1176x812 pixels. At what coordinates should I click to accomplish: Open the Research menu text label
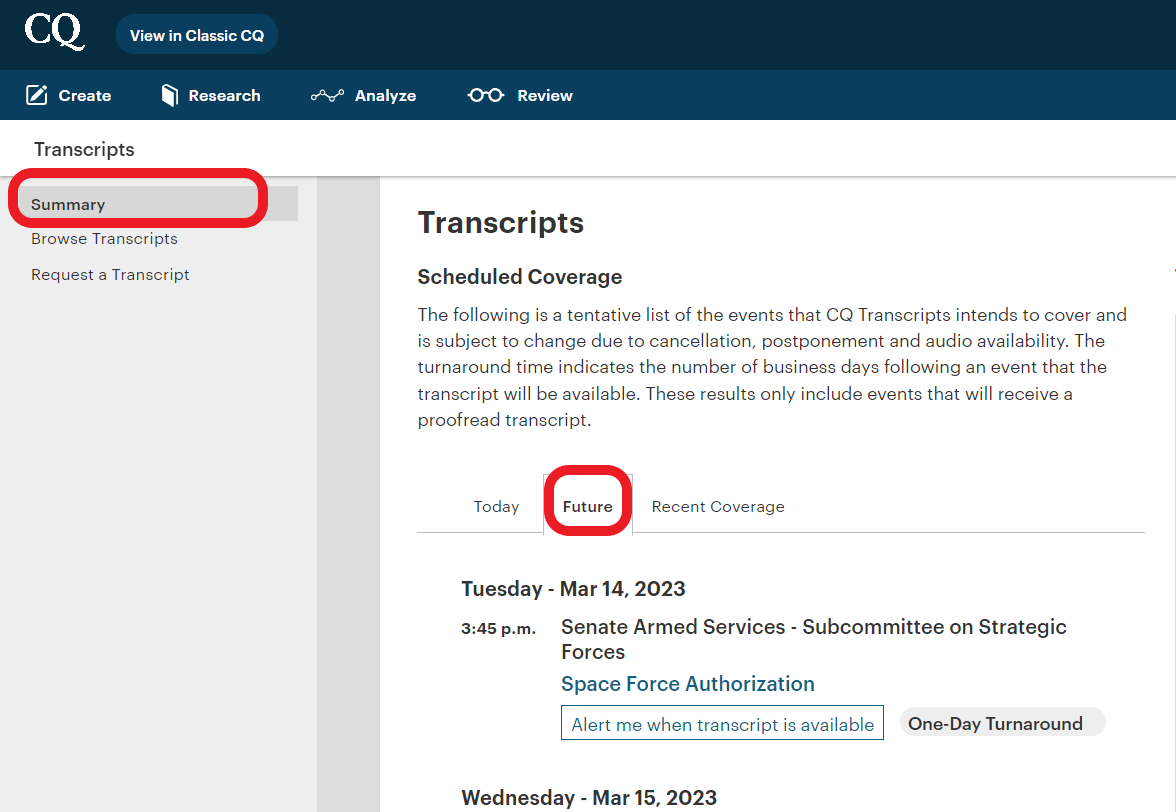pos(224,96)
